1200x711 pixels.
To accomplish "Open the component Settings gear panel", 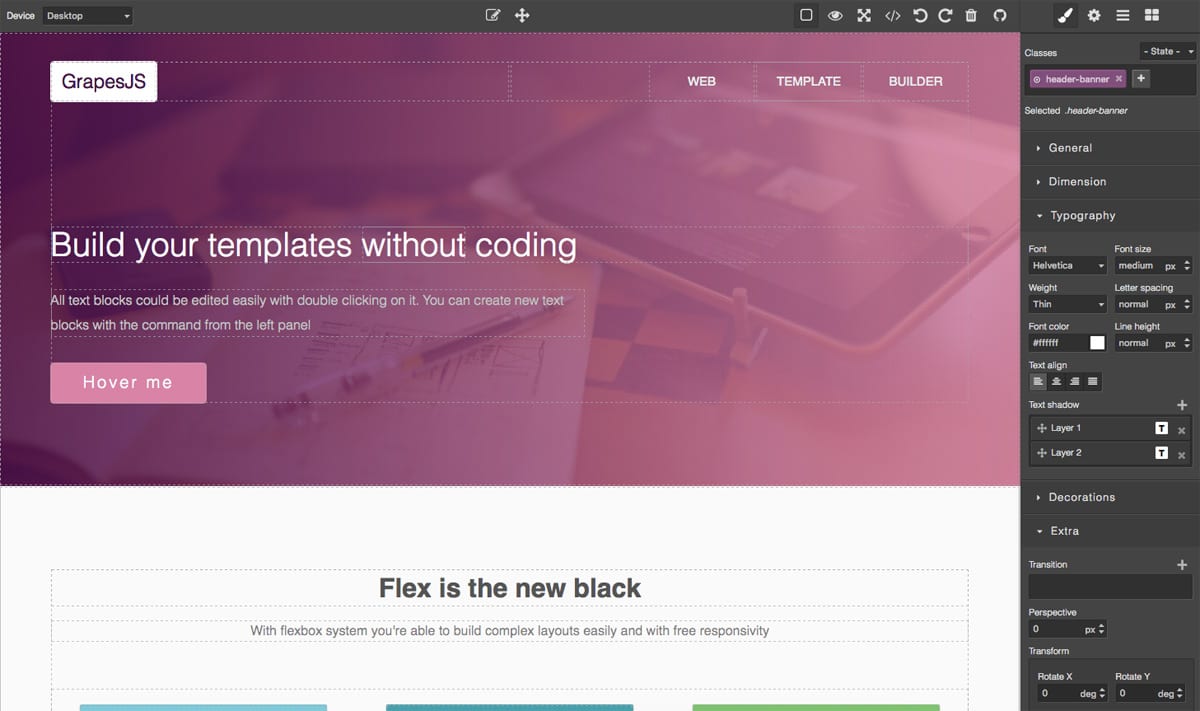I will coord(1094,16).
